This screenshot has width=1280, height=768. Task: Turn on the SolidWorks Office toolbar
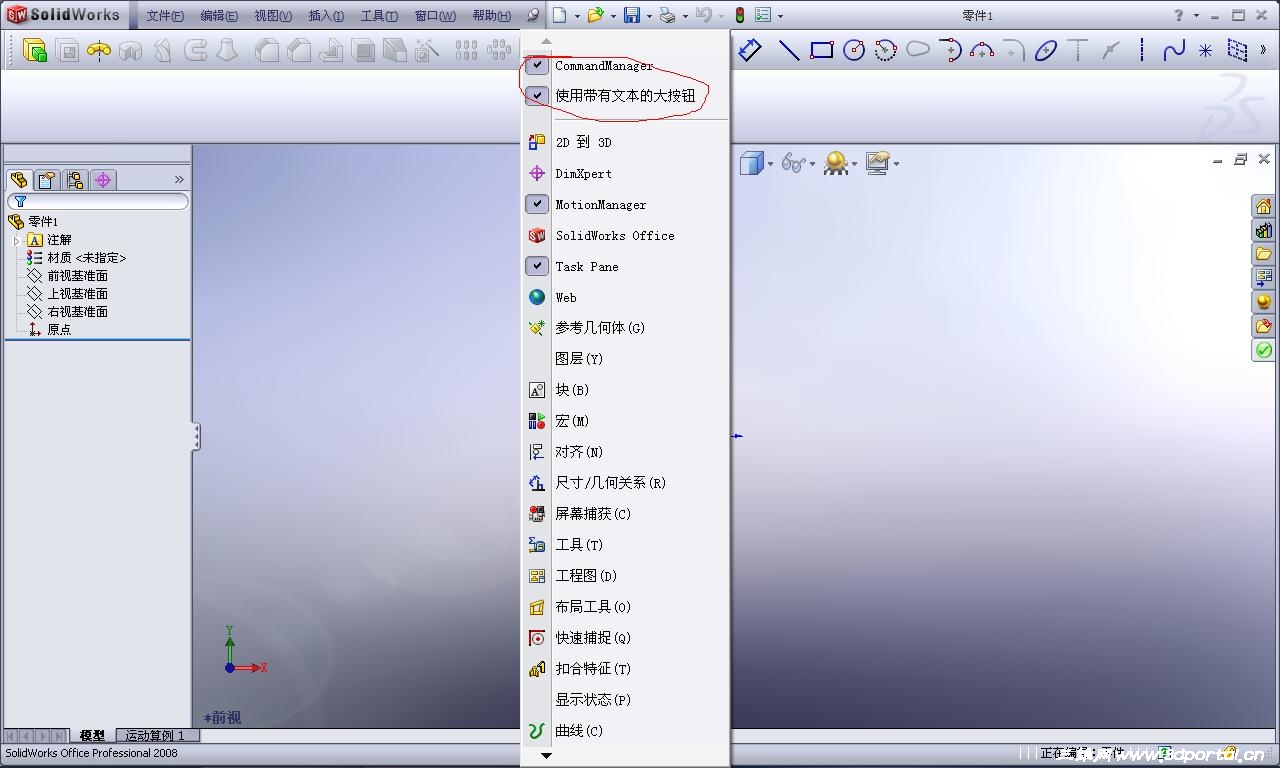(x=625, y=235)
